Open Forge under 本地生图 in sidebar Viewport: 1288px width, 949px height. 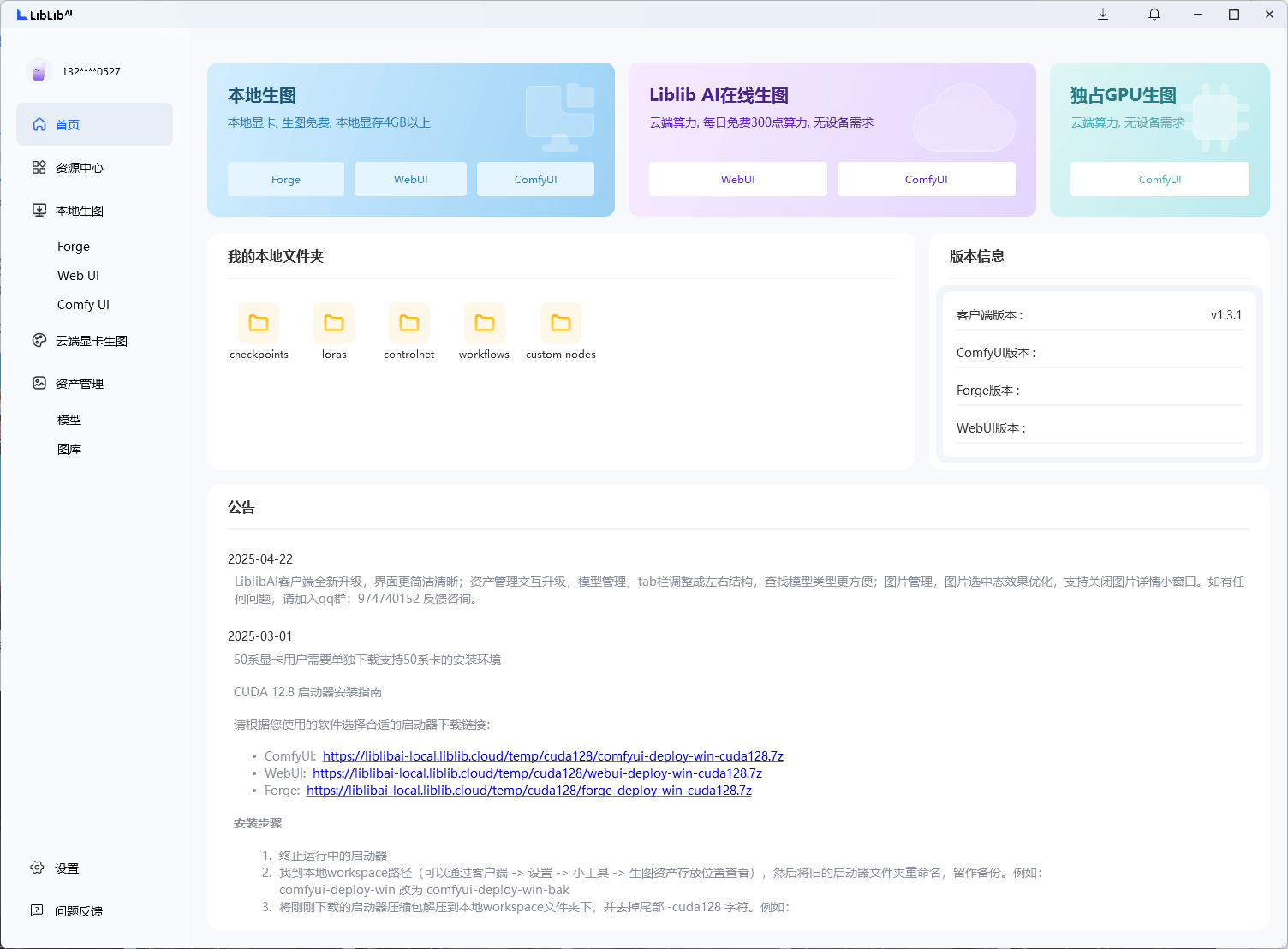(74, 247)
